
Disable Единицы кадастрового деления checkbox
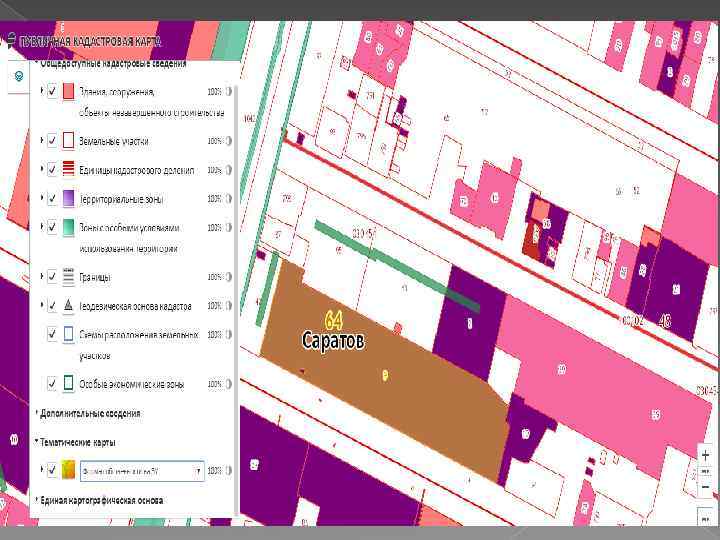click(52, 169)
